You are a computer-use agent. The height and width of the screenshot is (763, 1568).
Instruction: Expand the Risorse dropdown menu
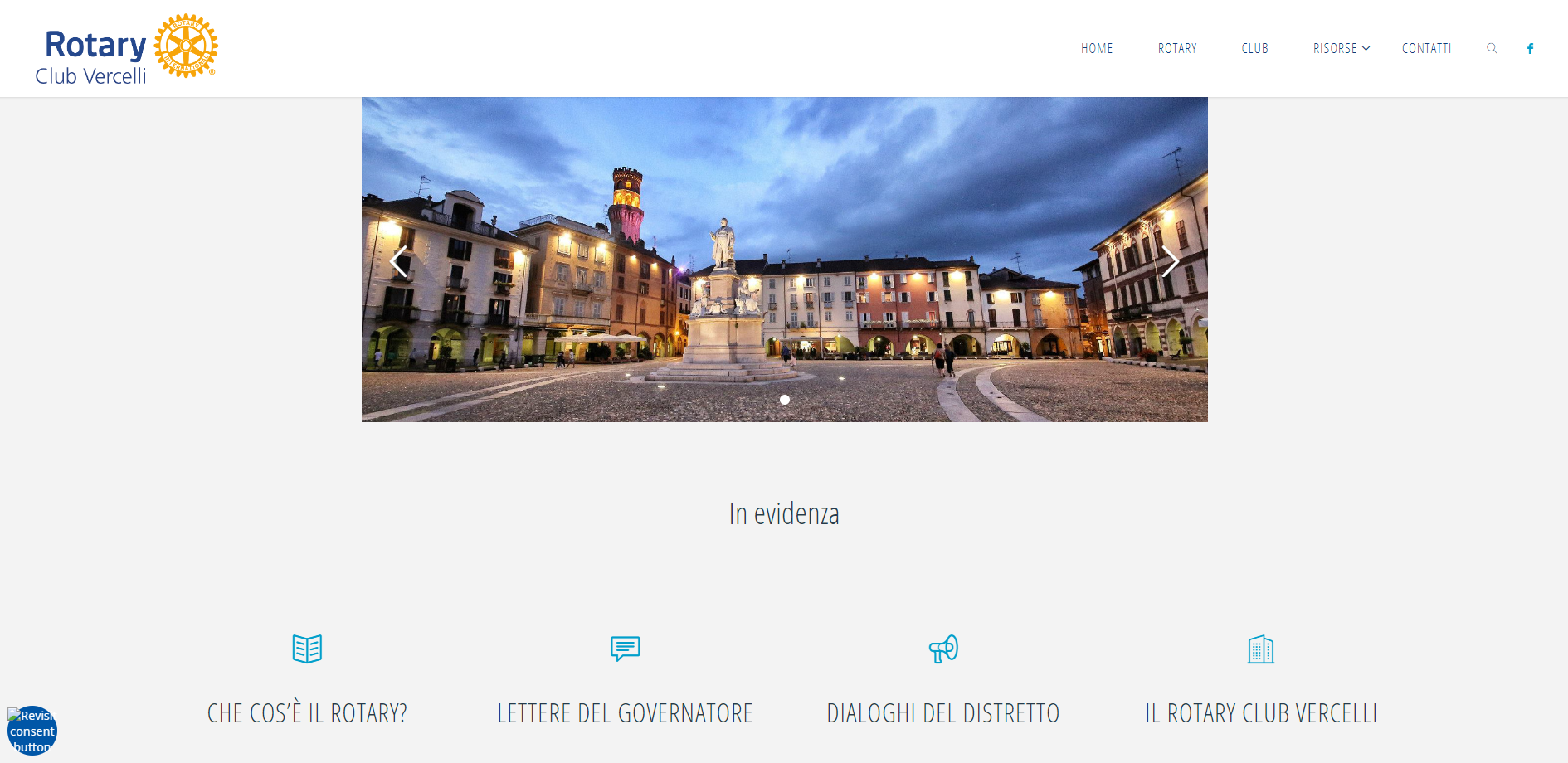(1341, 48)
